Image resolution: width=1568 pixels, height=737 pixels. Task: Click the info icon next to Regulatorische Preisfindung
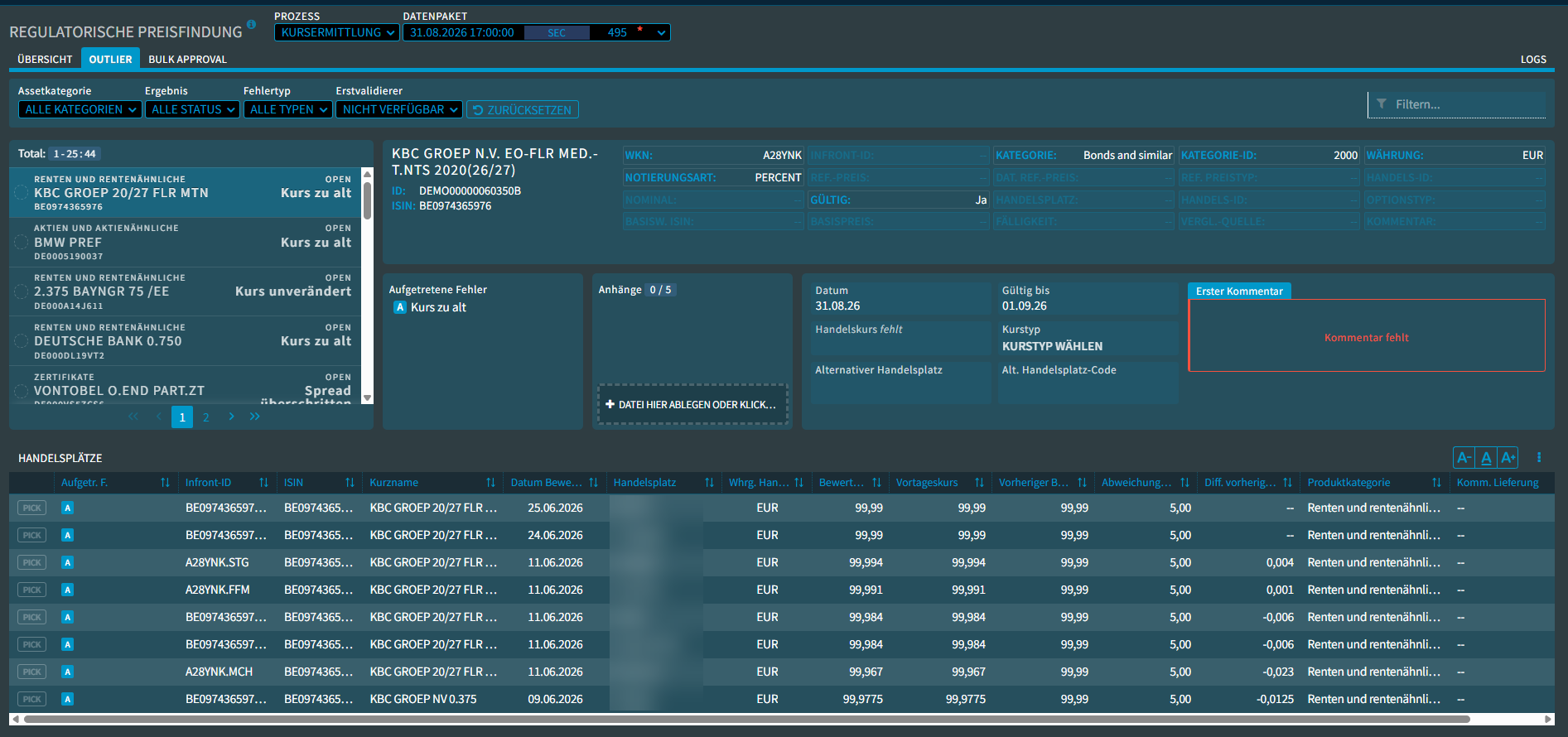tap(251, 24)
